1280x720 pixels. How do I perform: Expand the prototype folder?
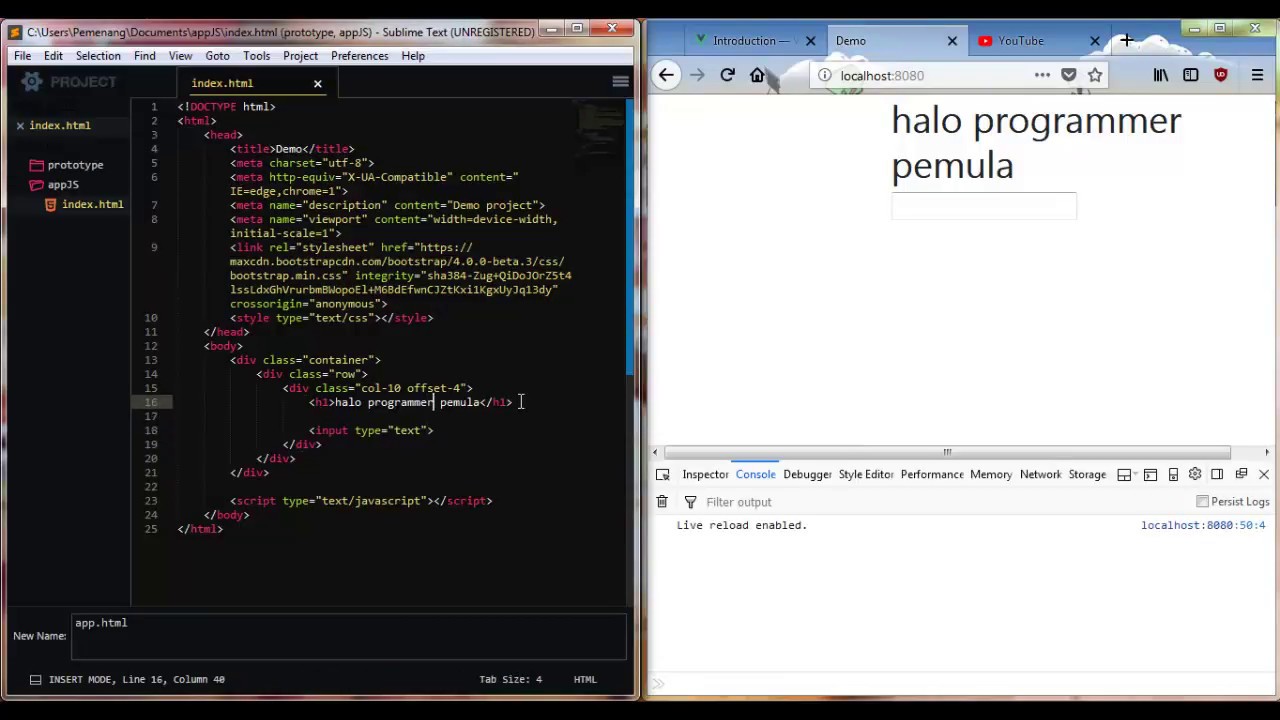[75, 165]
